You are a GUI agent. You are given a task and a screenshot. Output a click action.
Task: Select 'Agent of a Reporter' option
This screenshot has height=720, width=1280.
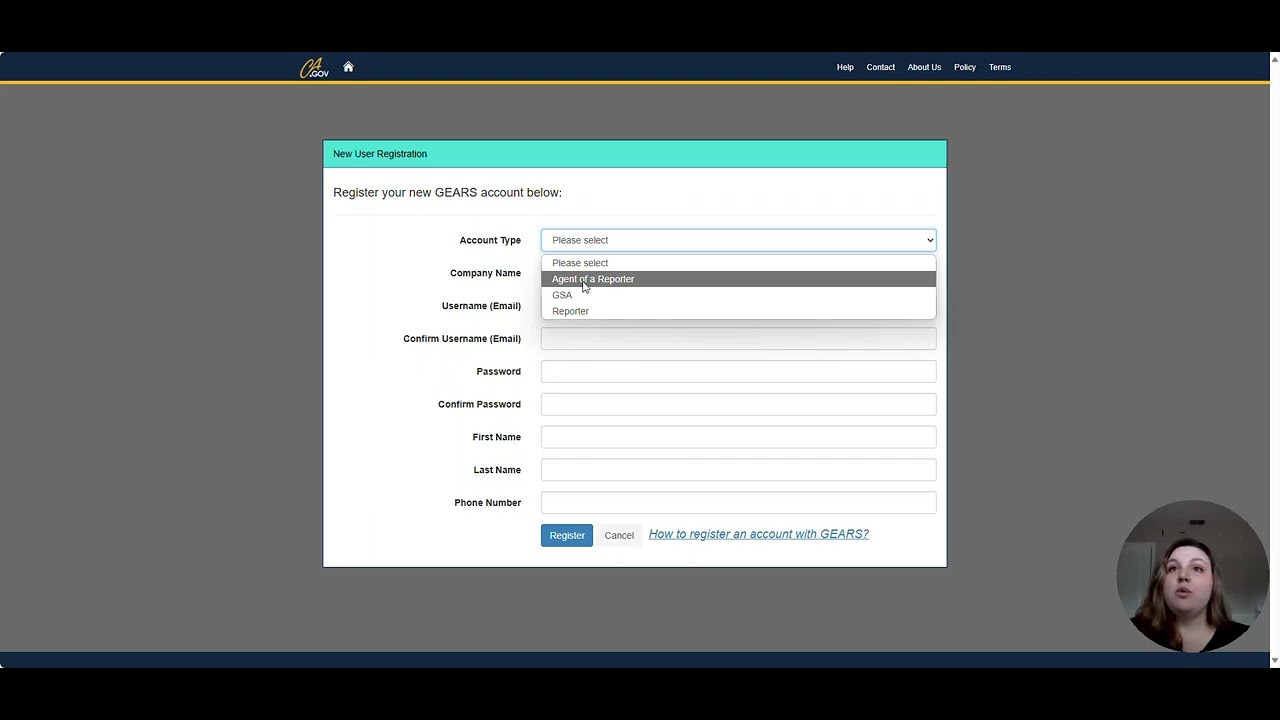coord(738,279)
